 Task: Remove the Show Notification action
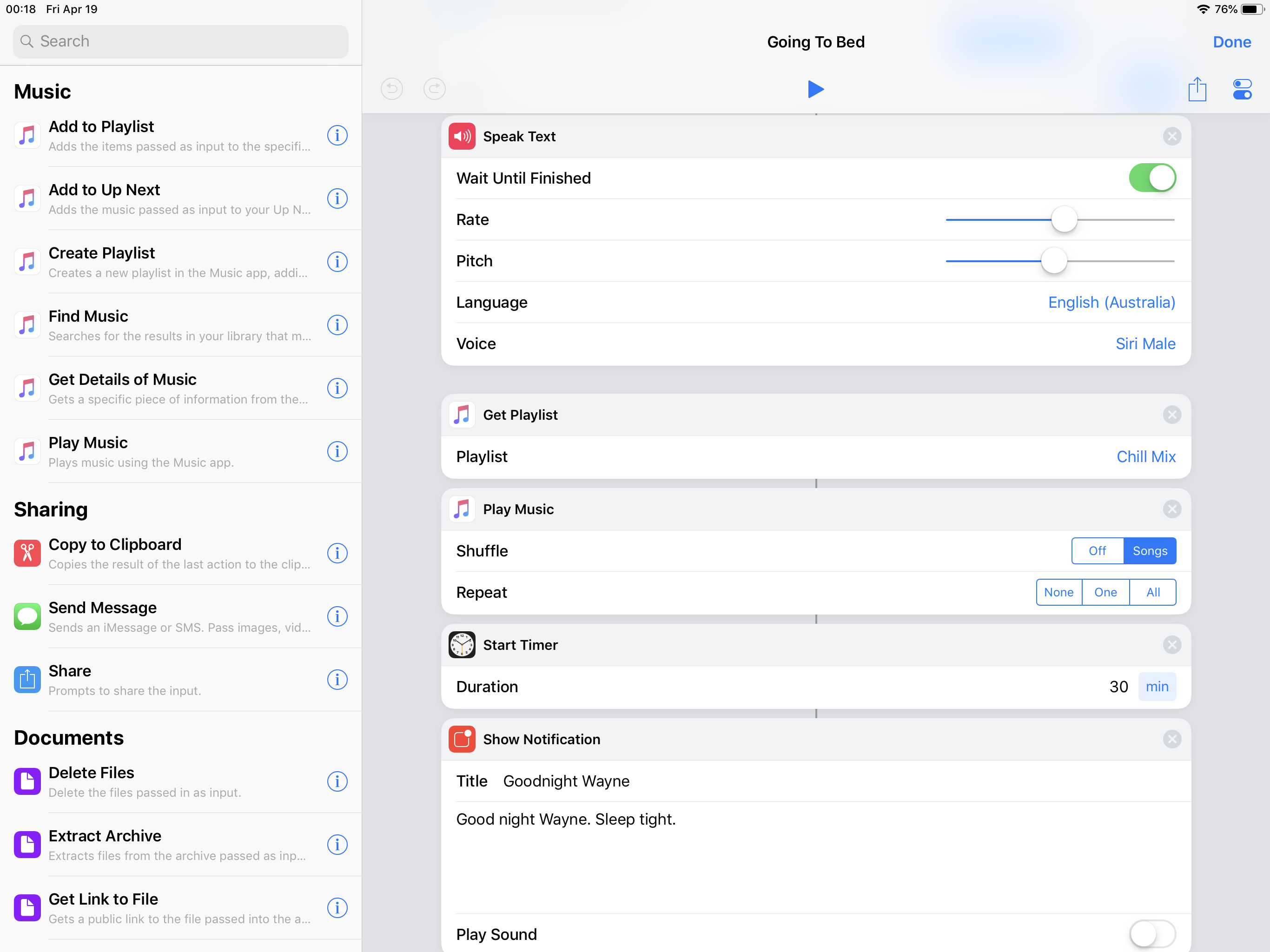(x=1172, y=740)
